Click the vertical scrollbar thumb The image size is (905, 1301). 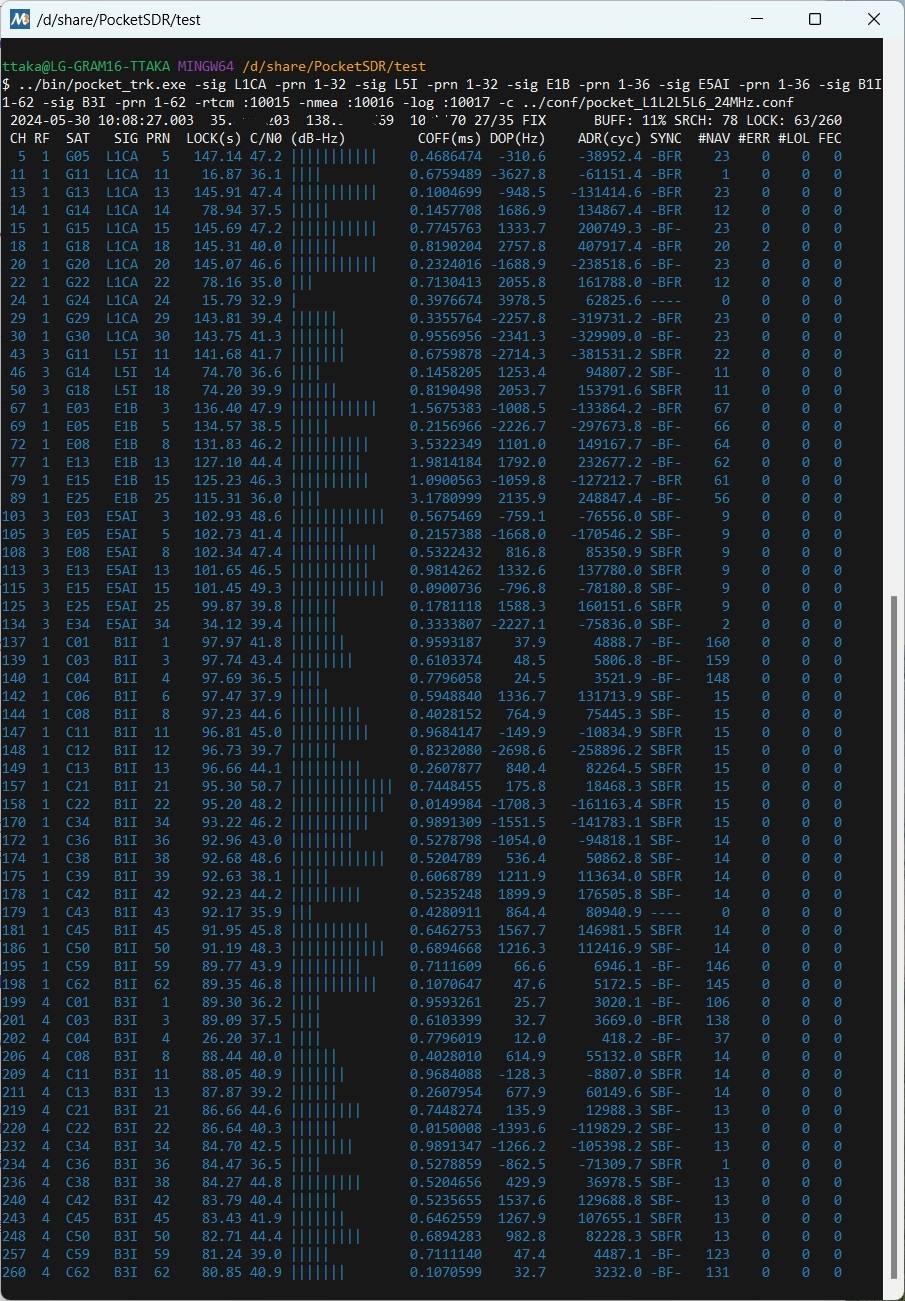point(896,944)
